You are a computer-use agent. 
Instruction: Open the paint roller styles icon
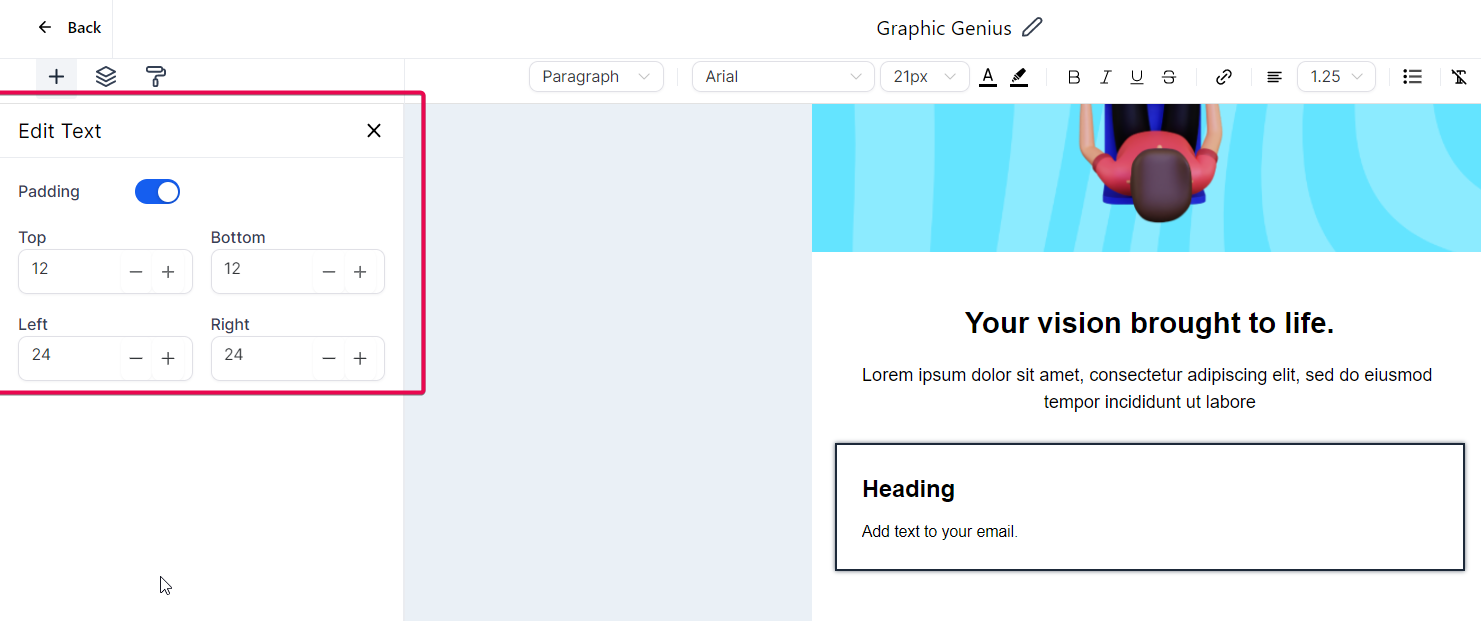tap(156, 77)
